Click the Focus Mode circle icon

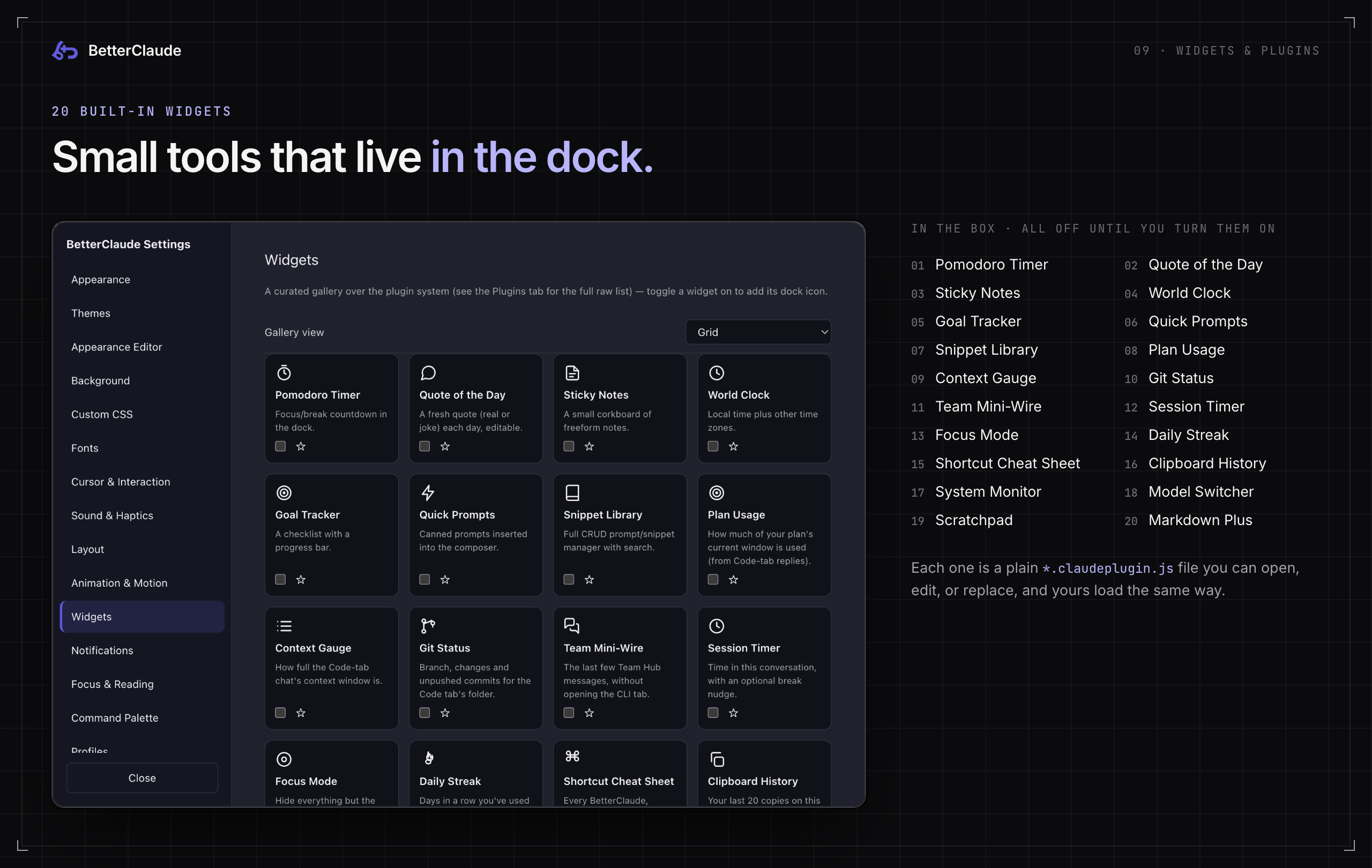click(284, 759)
